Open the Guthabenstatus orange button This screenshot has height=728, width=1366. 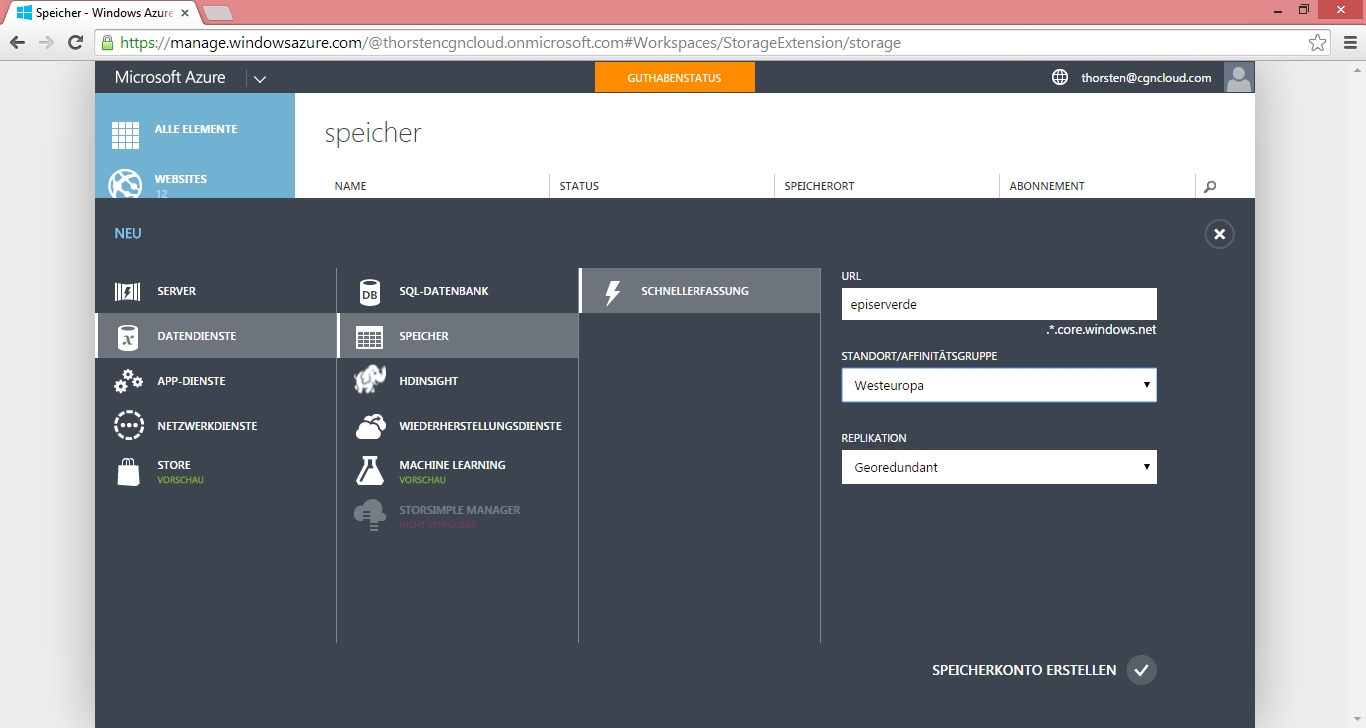(x=674, y=78)
